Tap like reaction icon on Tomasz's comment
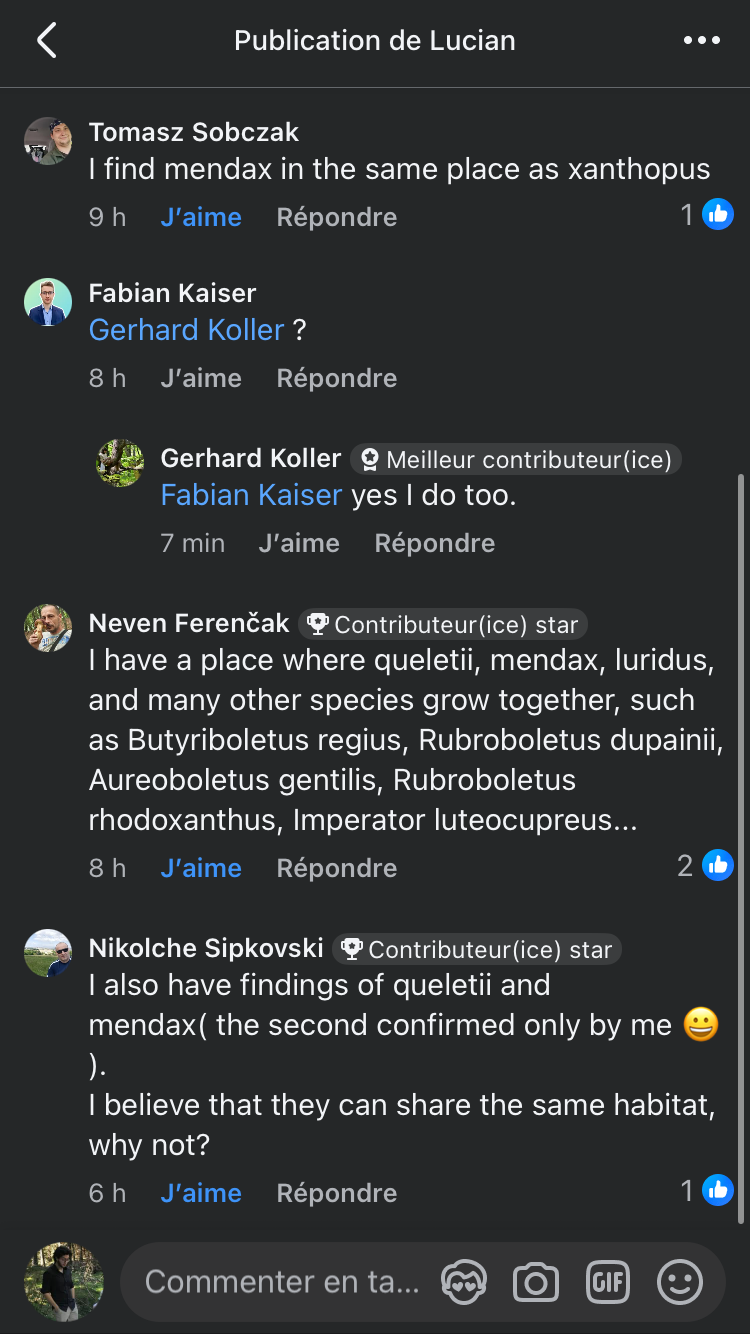 point(717,214)
